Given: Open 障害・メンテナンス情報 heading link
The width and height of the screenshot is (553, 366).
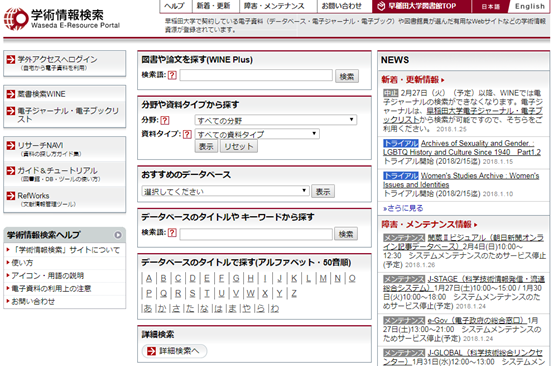Looking at the screenshot, I should coord(429,225).
